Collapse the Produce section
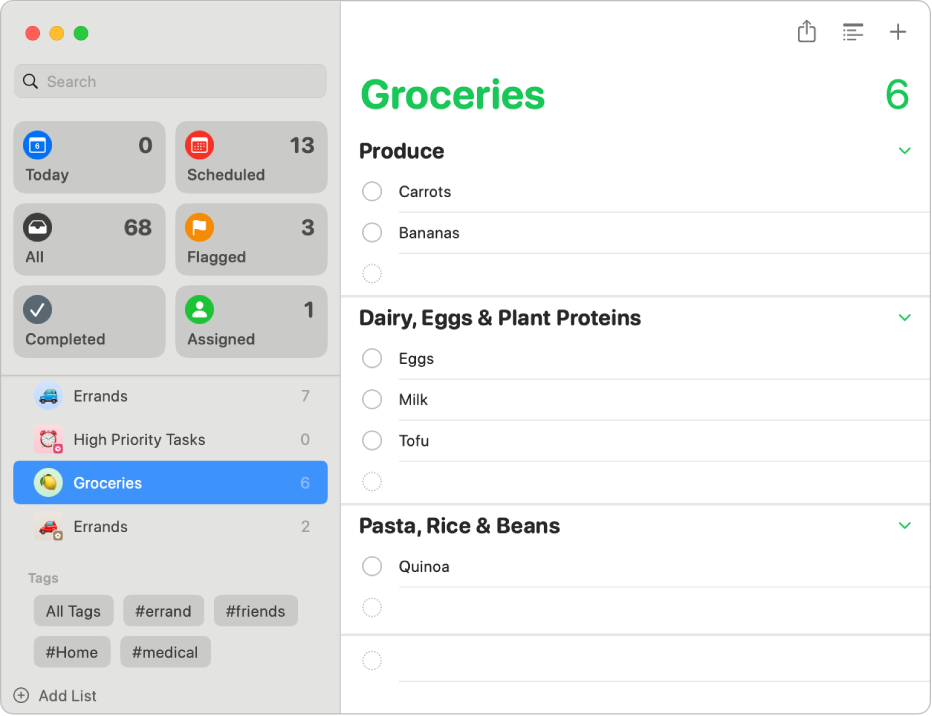Image resolution: width=932 pixels, height=716 pixels. [x=904, y=151]
